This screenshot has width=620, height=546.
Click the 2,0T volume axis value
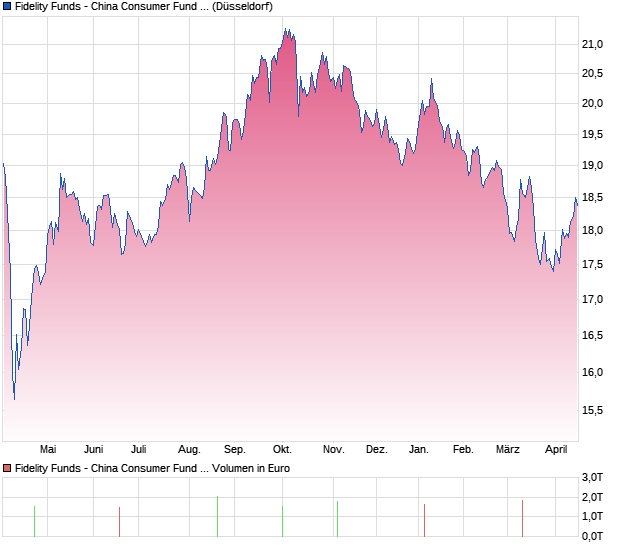point(592,497)
